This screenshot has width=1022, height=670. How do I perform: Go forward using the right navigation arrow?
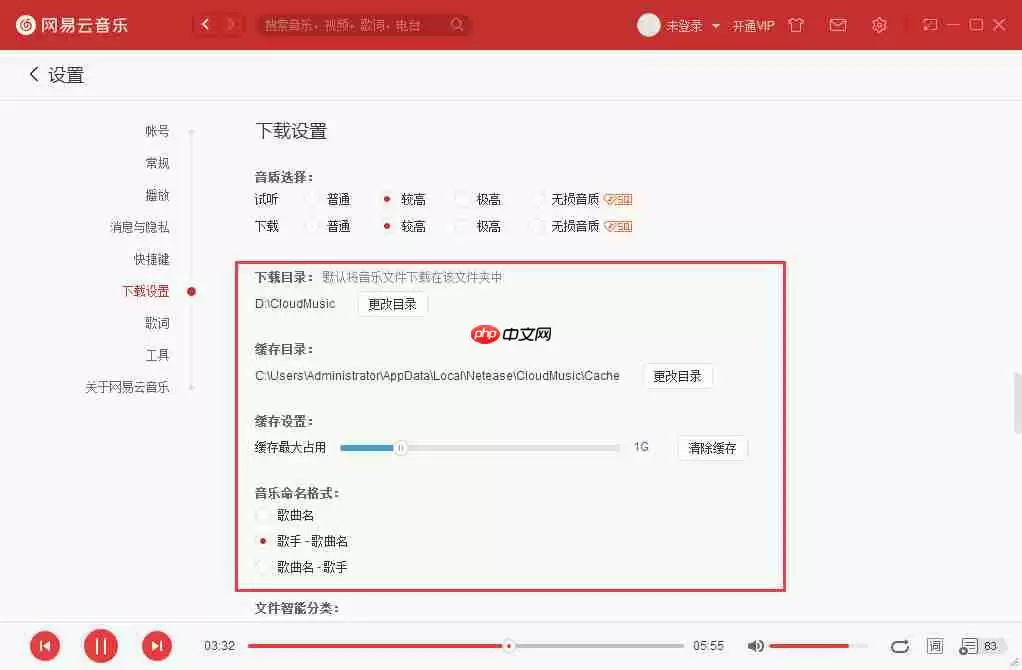tap(231, 23)
